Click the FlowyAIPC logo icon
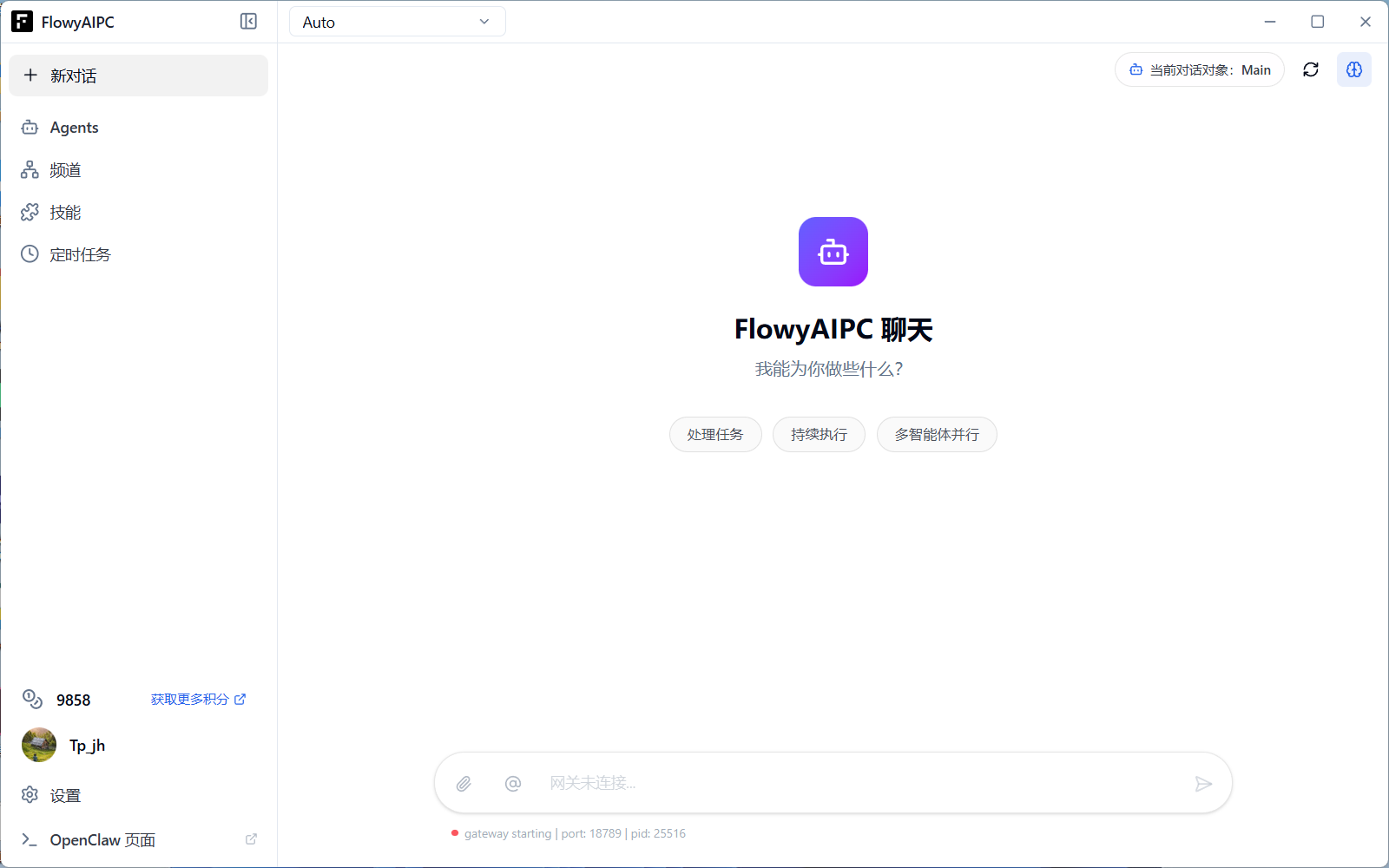 pyautogui.click(x=22, y=21)
